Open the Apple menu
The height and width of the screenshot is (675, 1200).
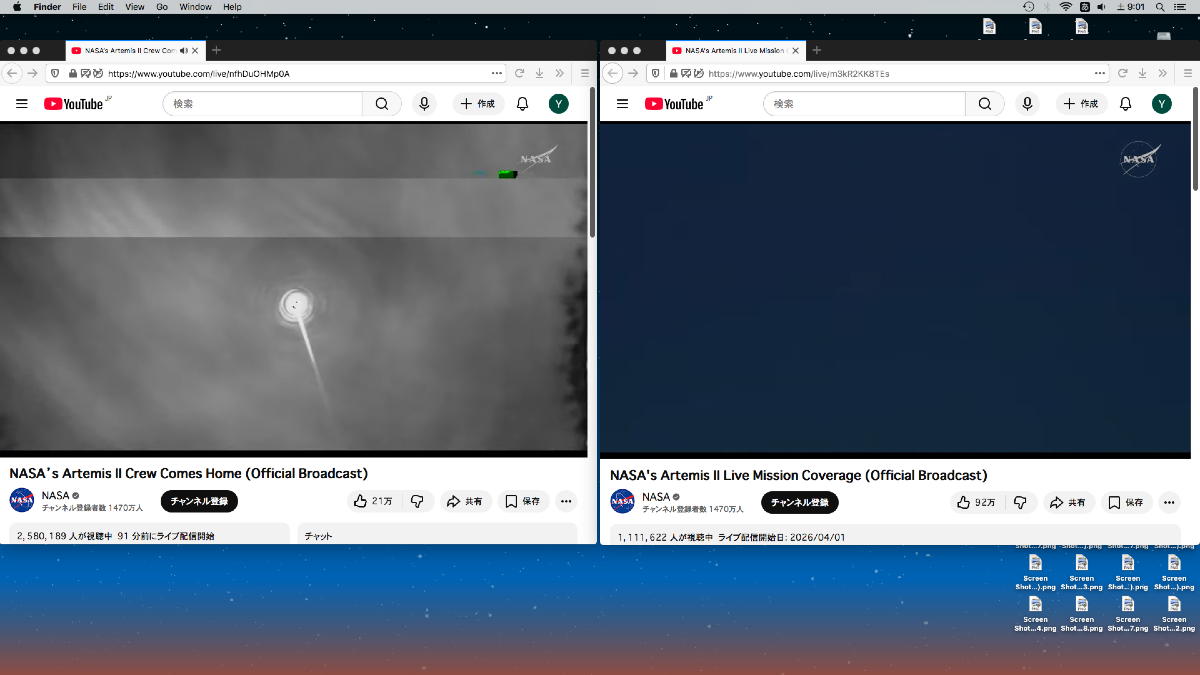(x=17, y=6)
